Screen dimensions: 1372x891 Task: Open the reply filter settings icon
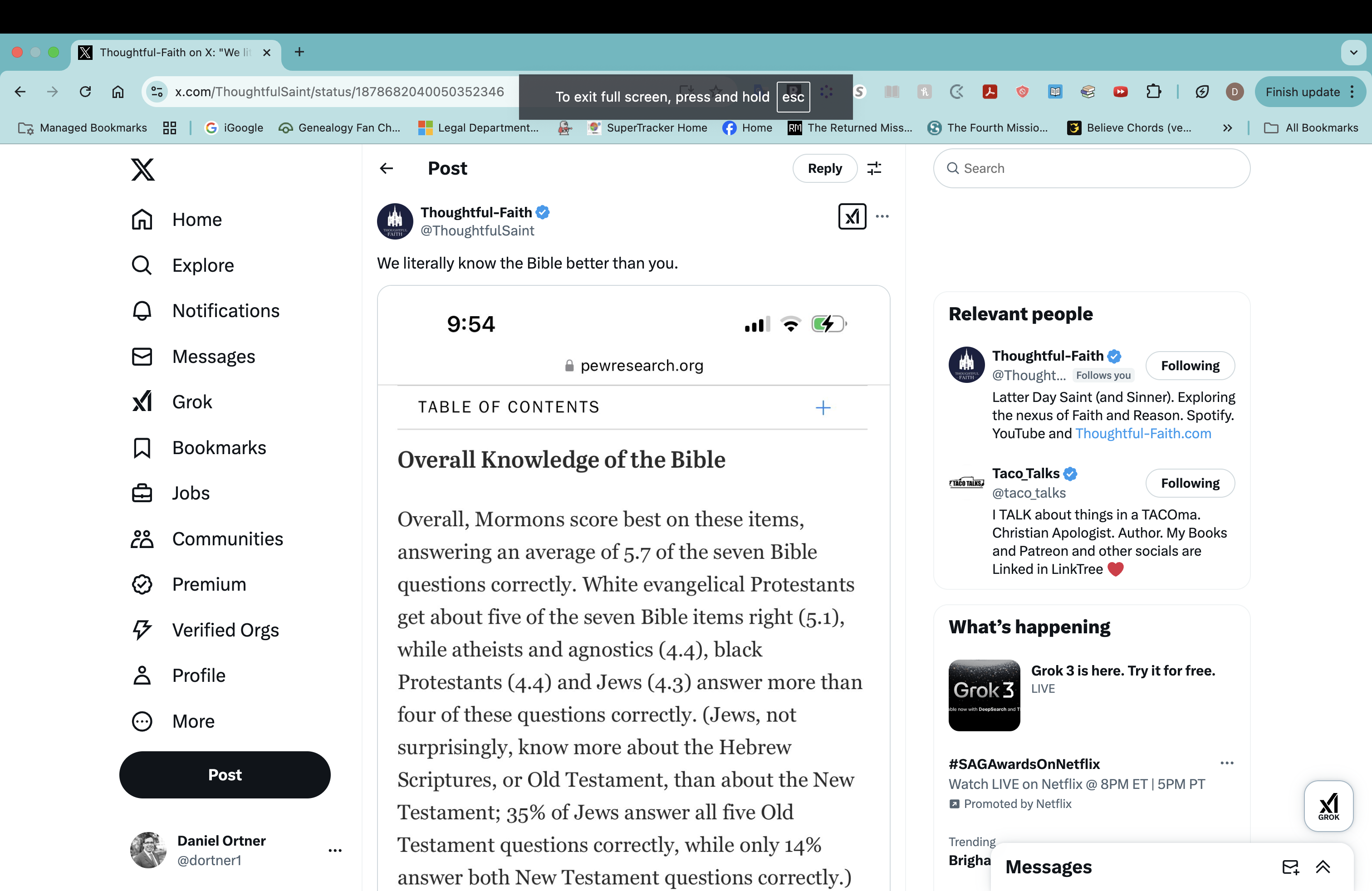tap(874, 168)
